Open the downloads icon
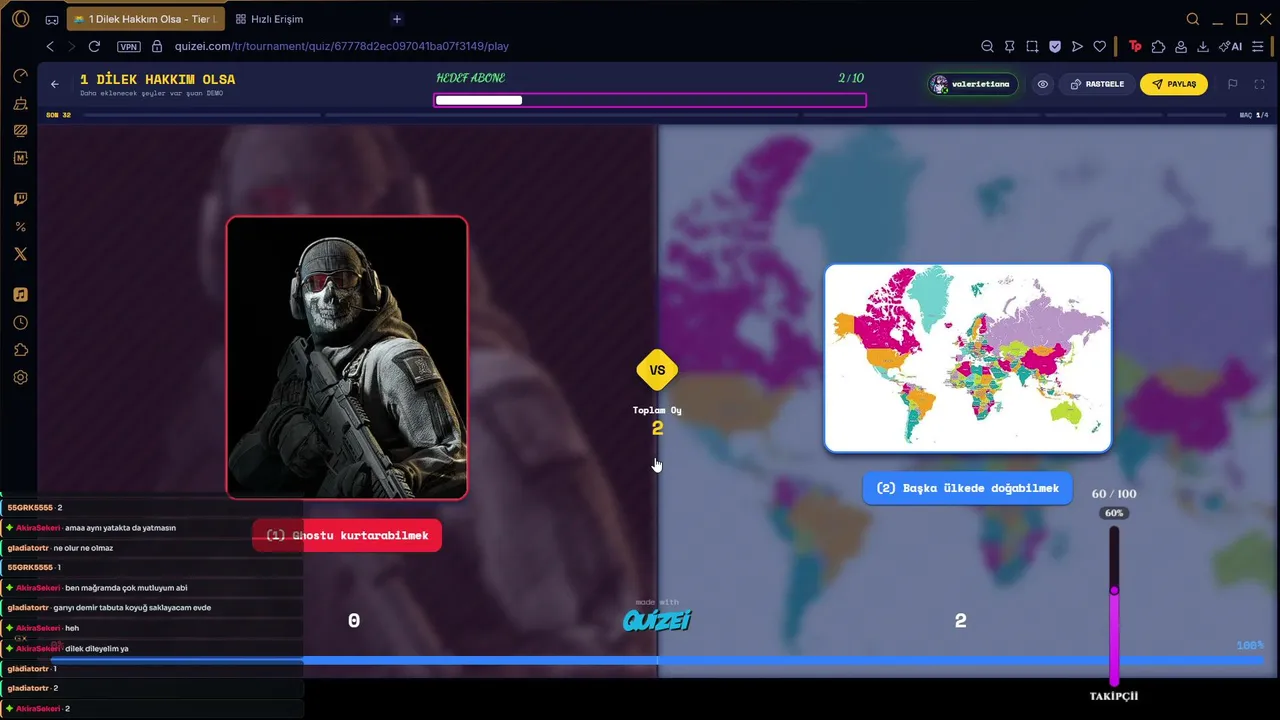Screen dimensions: 1280x720 pyautogui.click(x=1203, y=46)
